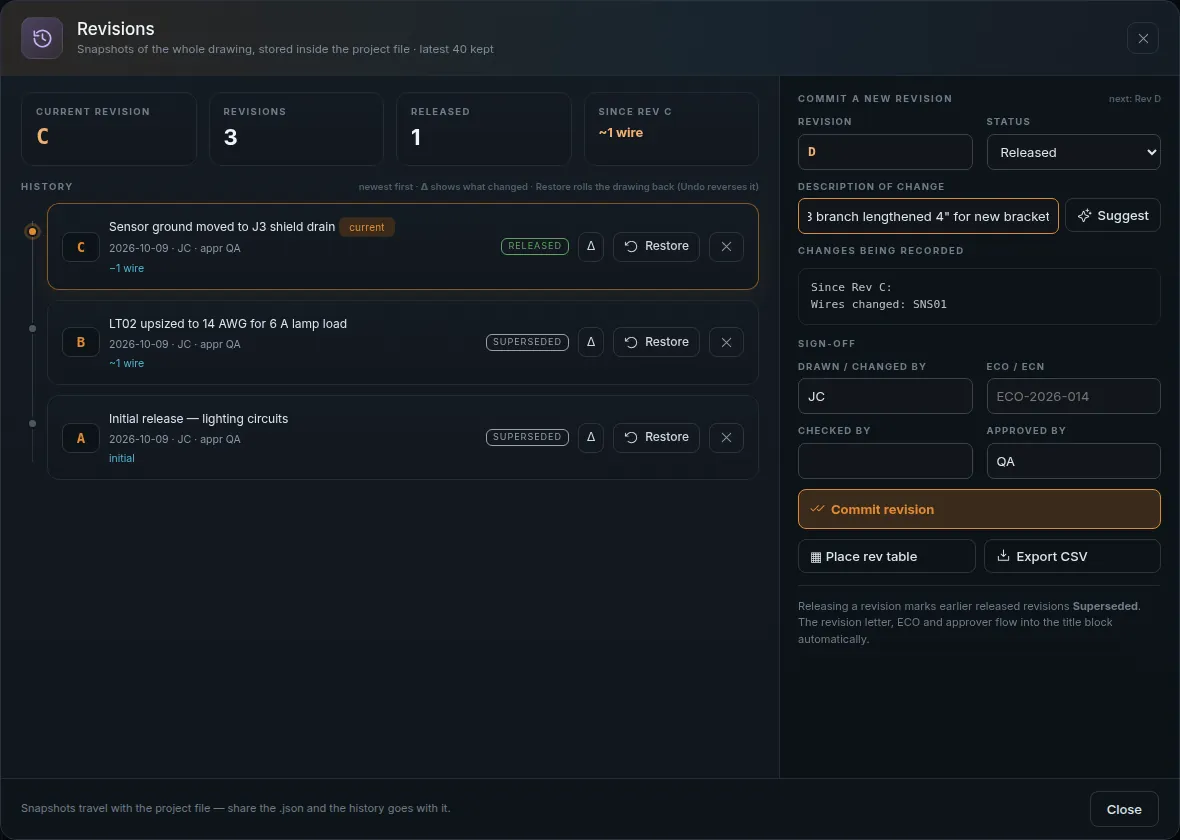
Task: Click Suggest description button
Action: 1112,215
